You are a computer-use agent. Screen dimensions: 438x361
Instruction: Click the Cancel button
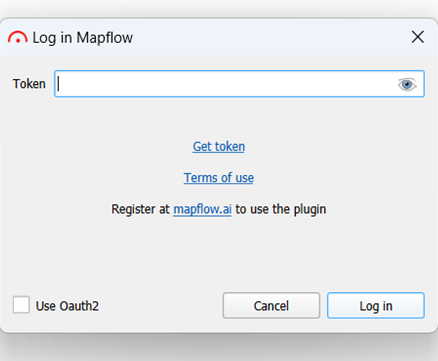pos(271,306)
